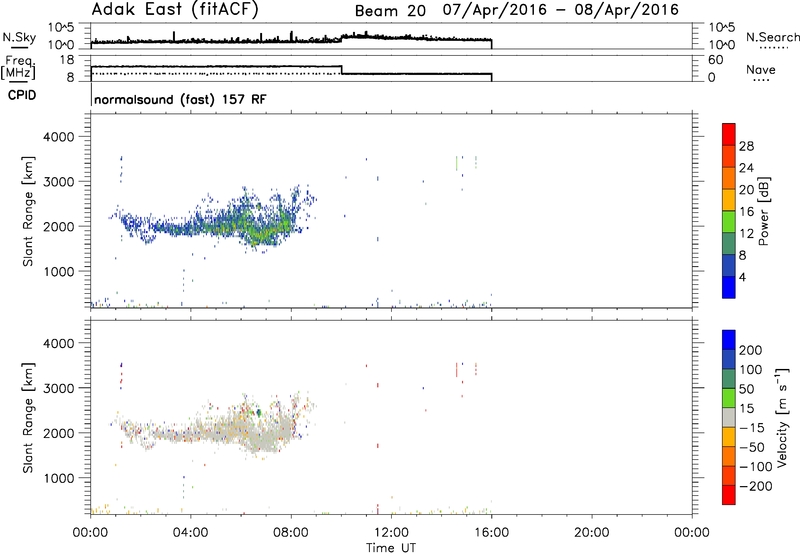Viewport: 800px width, 554px height.
Task: Click the frequency step-down at 10:00 UT
Action: point(341,70)
